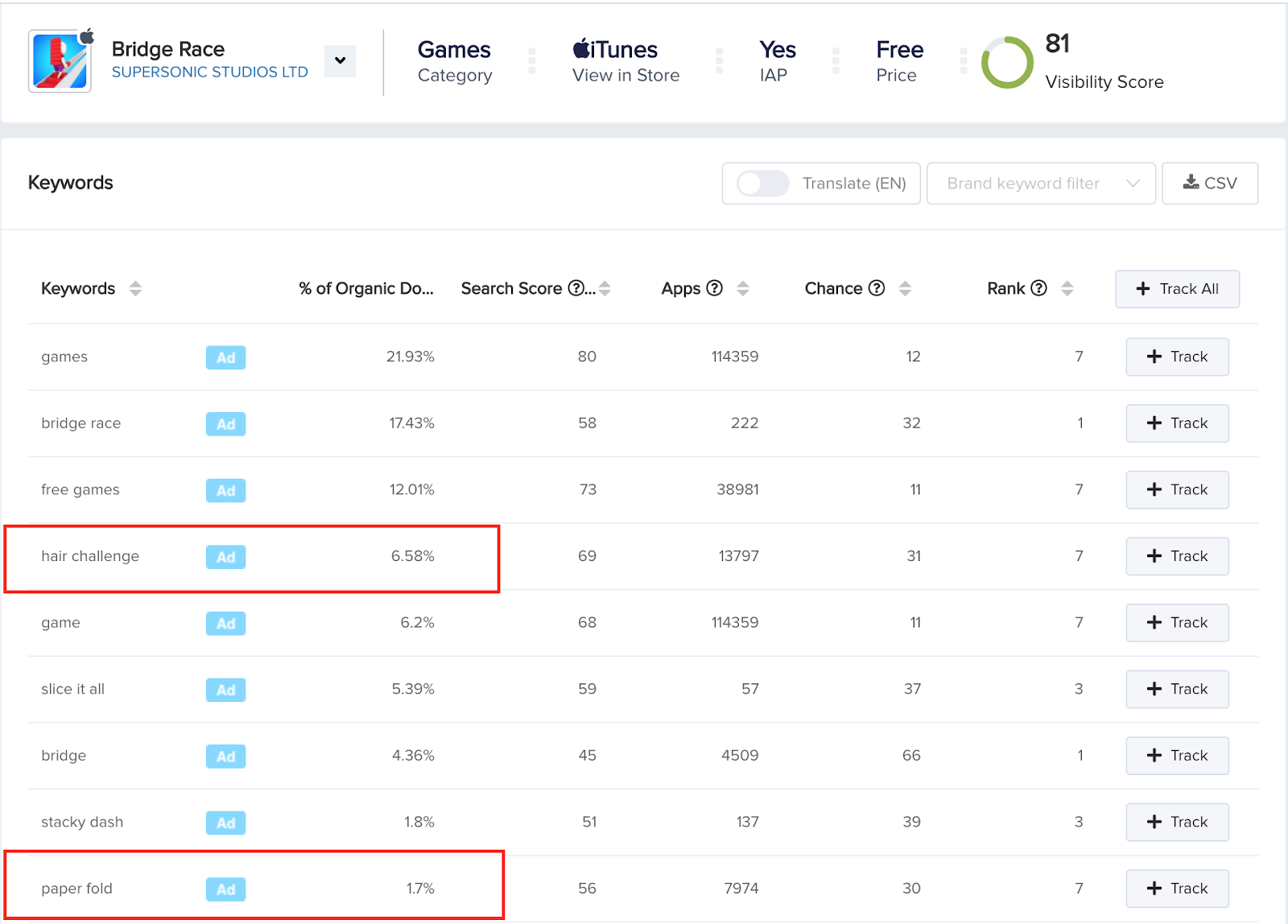Click the Ad badge for 'hair challenge'
Image resolution: width=1288 pixels, height=924 pixels.
click(226, 557)
